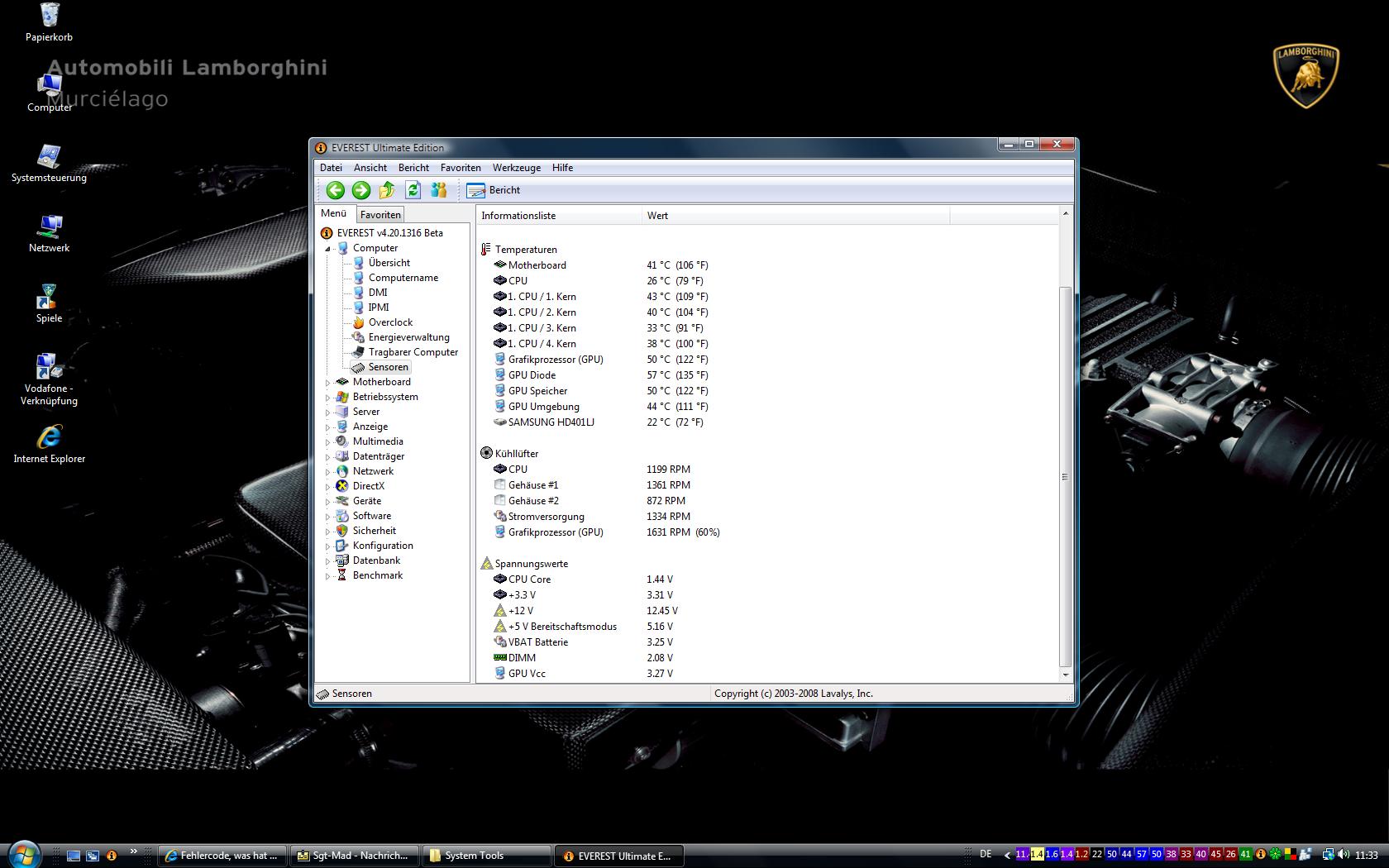This screenshot has height=868, width=1389.
Task: Open the Bericht report toolbar button
Action: coord(494,190)
